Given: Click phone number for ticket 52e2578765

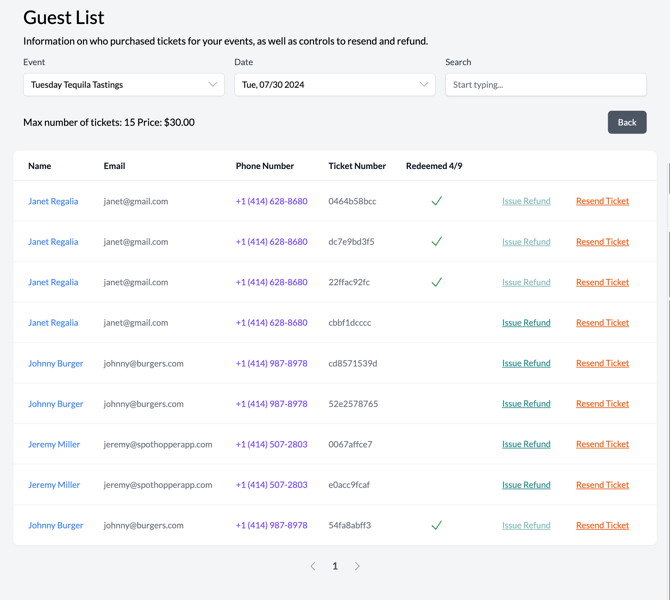Looking at the screenshot, I should [271, 404].
